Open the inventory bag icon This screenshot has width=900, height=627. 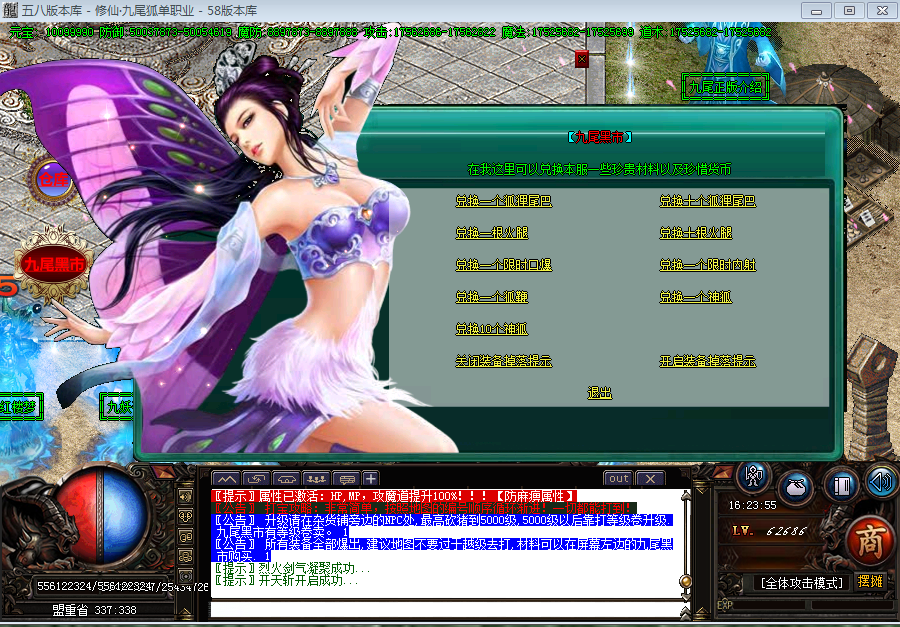[797, 485]
